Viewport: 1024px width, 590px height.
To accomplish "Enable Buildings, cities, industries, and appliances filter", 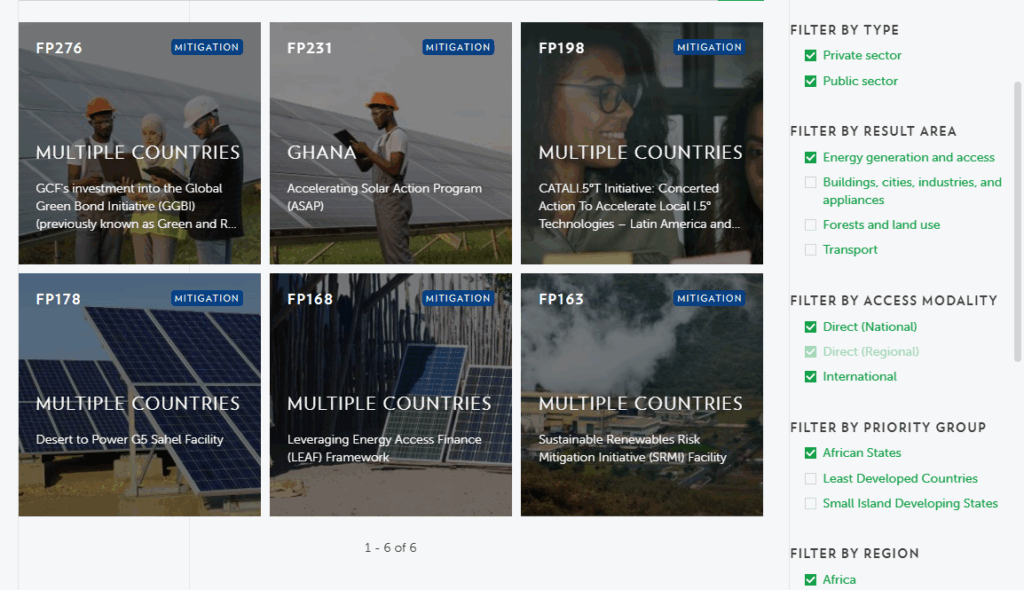I will 810,182.
